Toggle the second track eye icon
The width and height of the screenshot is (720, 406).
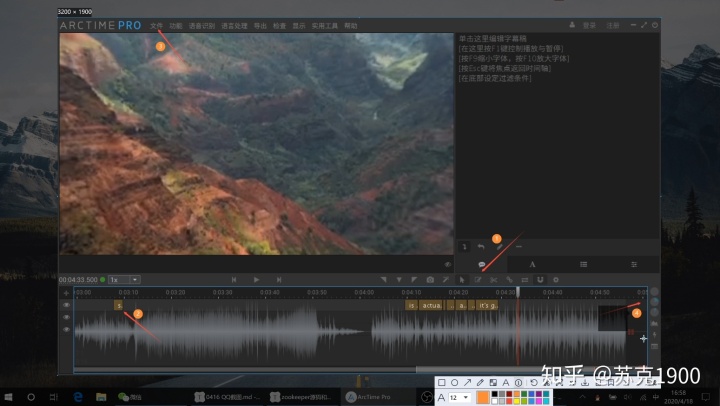[x=66, y=317]
